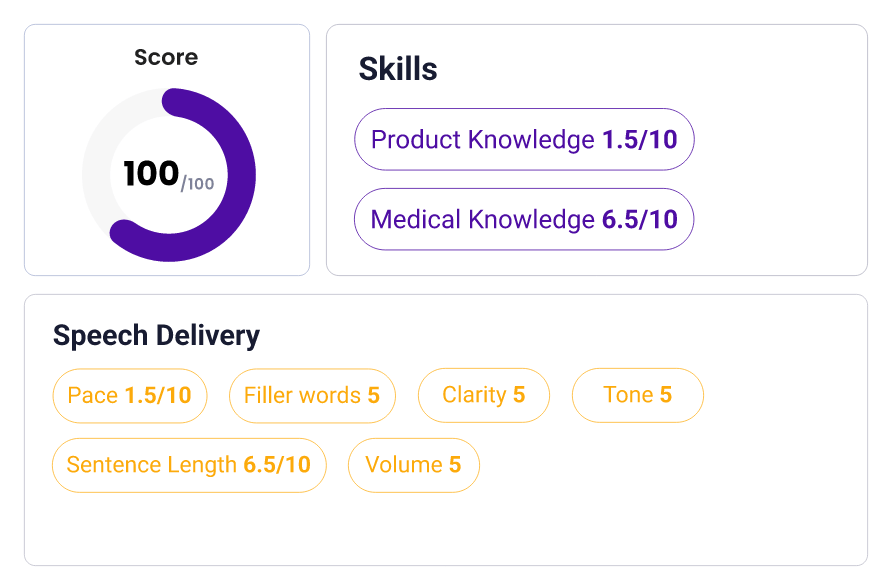Click the Score card title

[166, 58]
